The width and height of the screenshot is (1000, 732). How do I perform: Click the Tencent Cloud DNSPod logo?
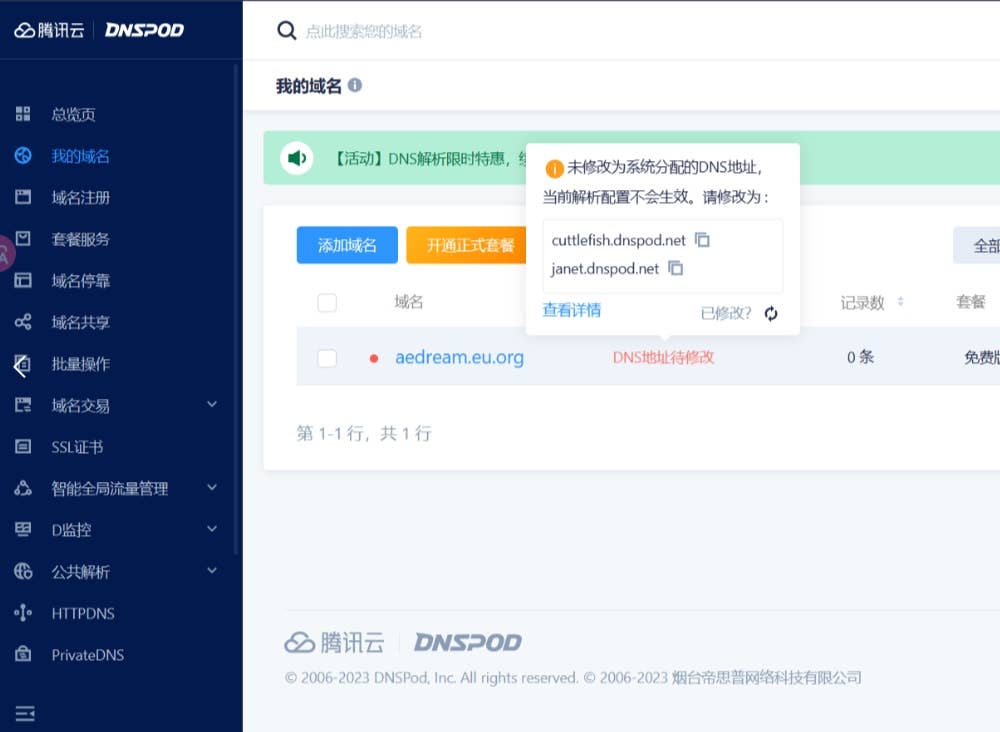pyautogui.click(x=99, y=30)
